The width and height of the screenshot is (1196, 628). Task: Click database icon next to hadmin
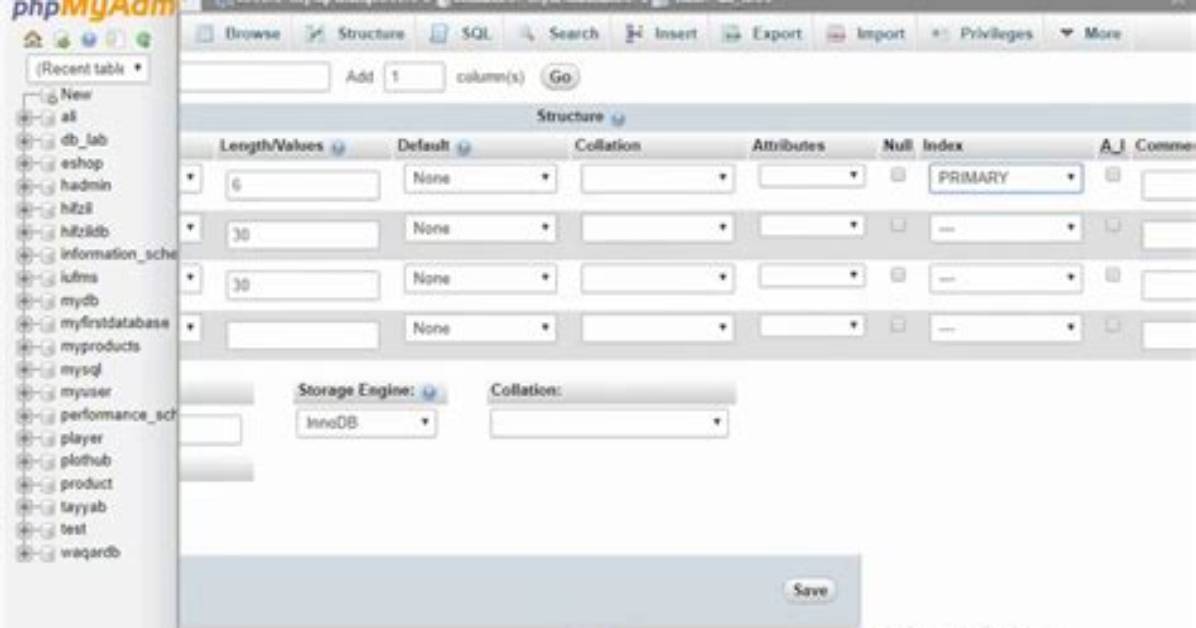(x=48, y=187)
